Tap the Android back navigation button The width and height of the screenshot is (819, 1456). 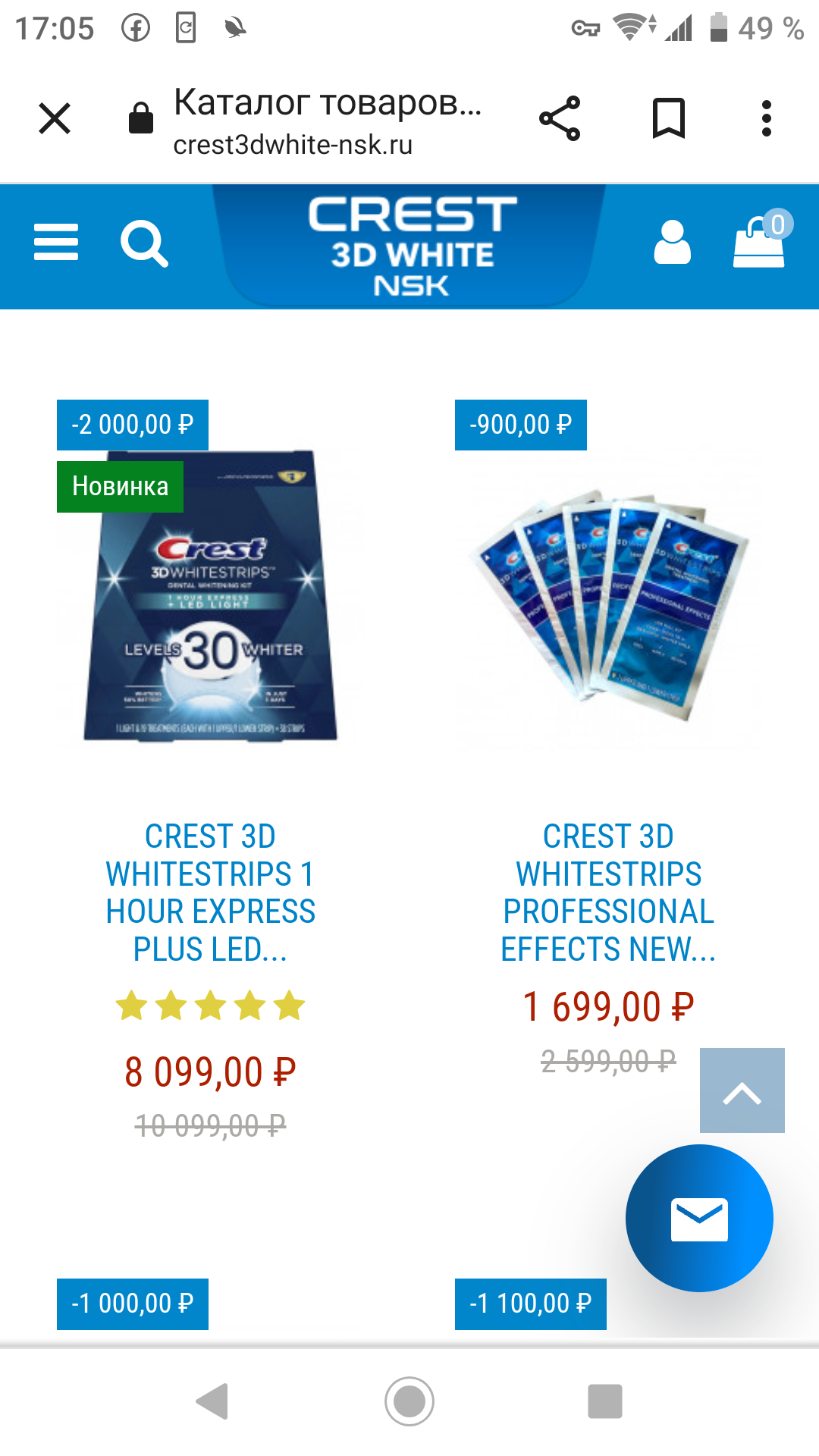click(212, 1401)
